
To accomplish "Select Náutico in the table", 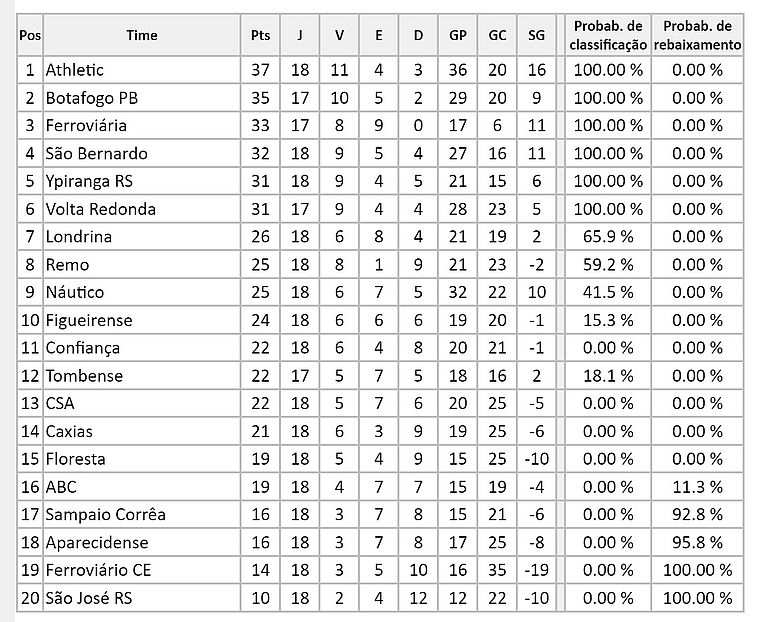I will click(x=75, y=292).
